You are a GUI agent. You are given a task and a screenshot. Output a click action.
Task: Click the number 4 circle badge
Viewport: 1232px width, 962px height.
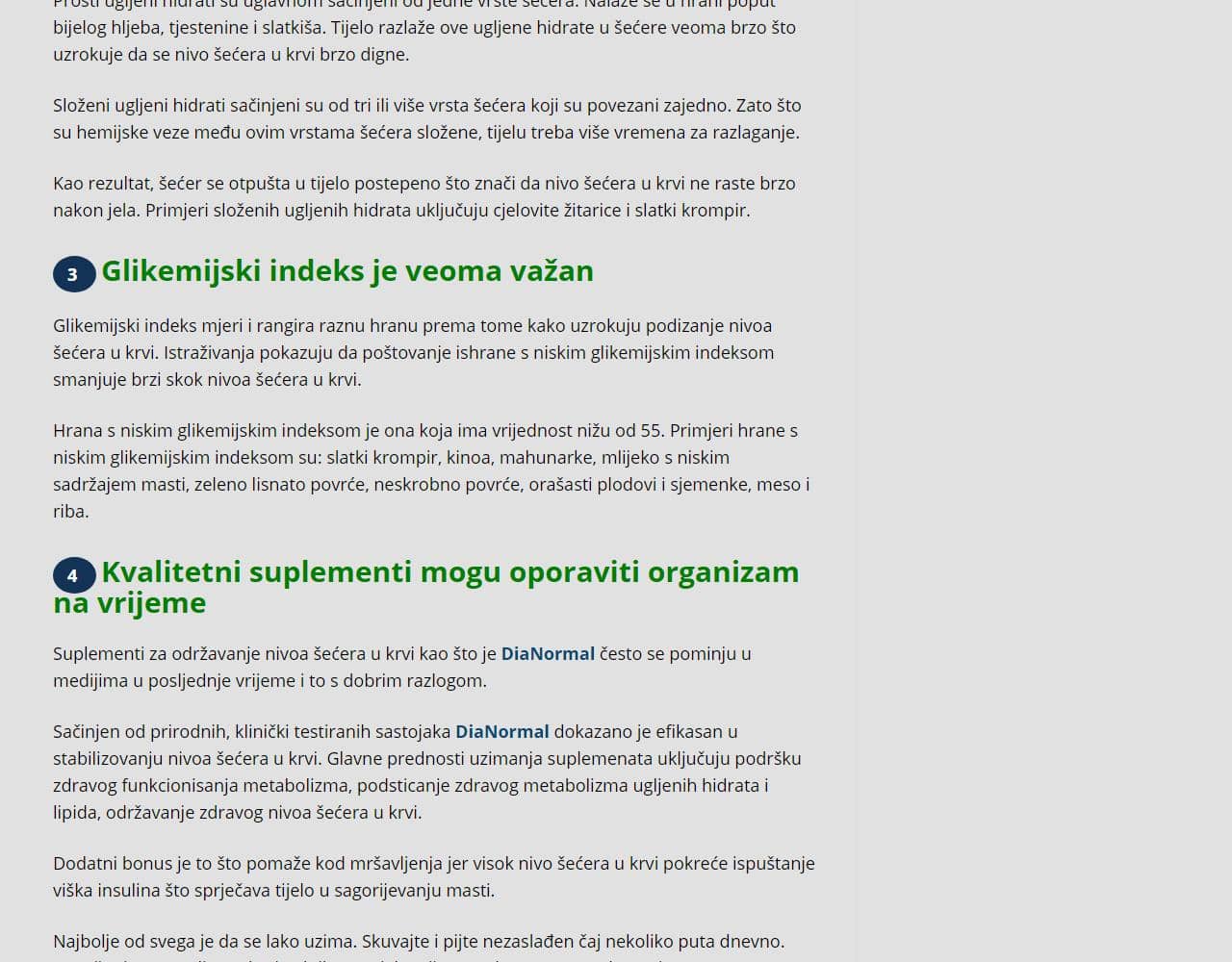73,575
